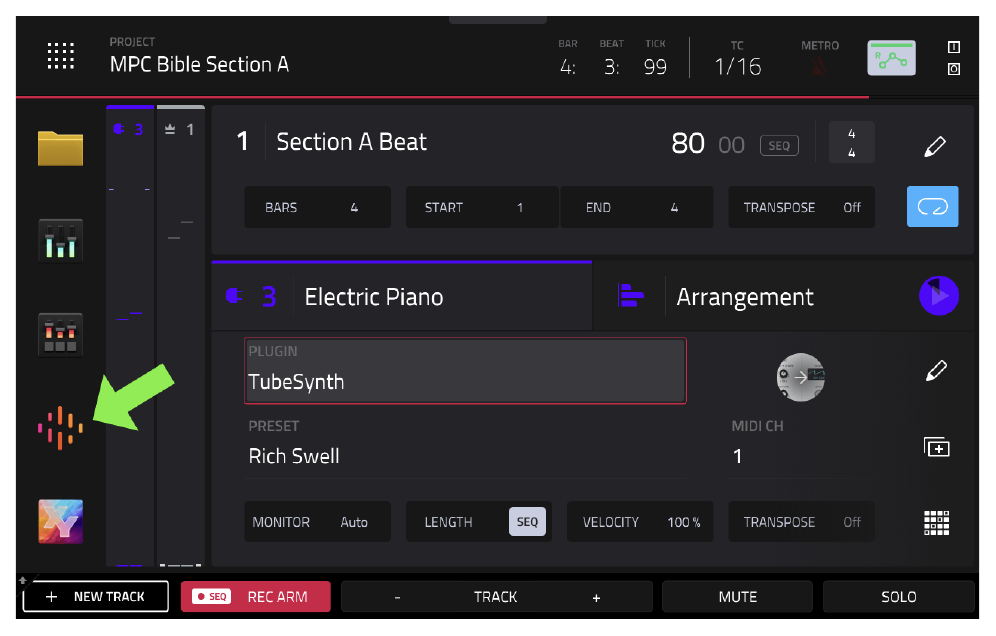The width and height of the screenshot is (996, 636).
Task: Open the orange waveform sample icon
Action: pyautogui.click(x=60, y=428)
